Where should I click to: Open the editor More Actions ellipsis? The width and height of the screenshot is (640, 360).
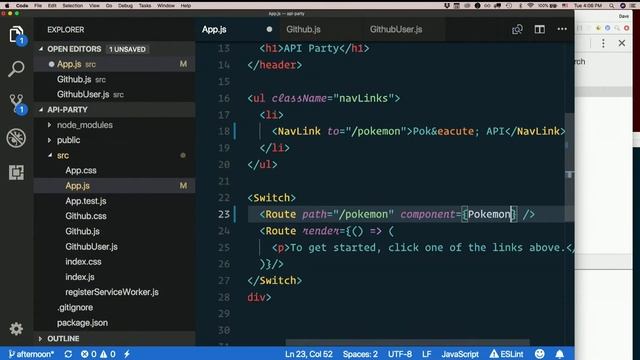pos(562,29)
